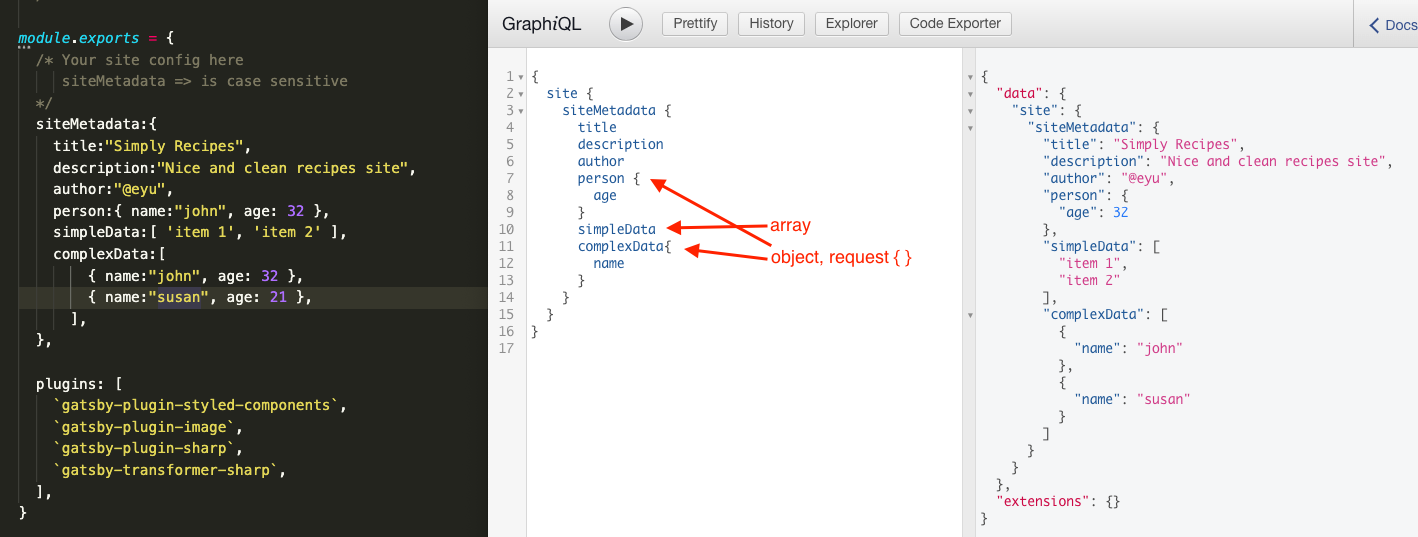Viewport: 1418px width, 537px height.
Task: Run the query with the play button
Action: 626,24
